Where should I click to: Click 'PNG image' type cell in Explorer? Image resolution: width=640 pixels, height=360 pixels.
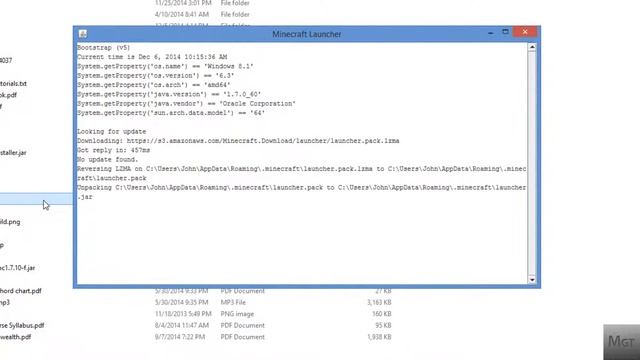(237, 314)
